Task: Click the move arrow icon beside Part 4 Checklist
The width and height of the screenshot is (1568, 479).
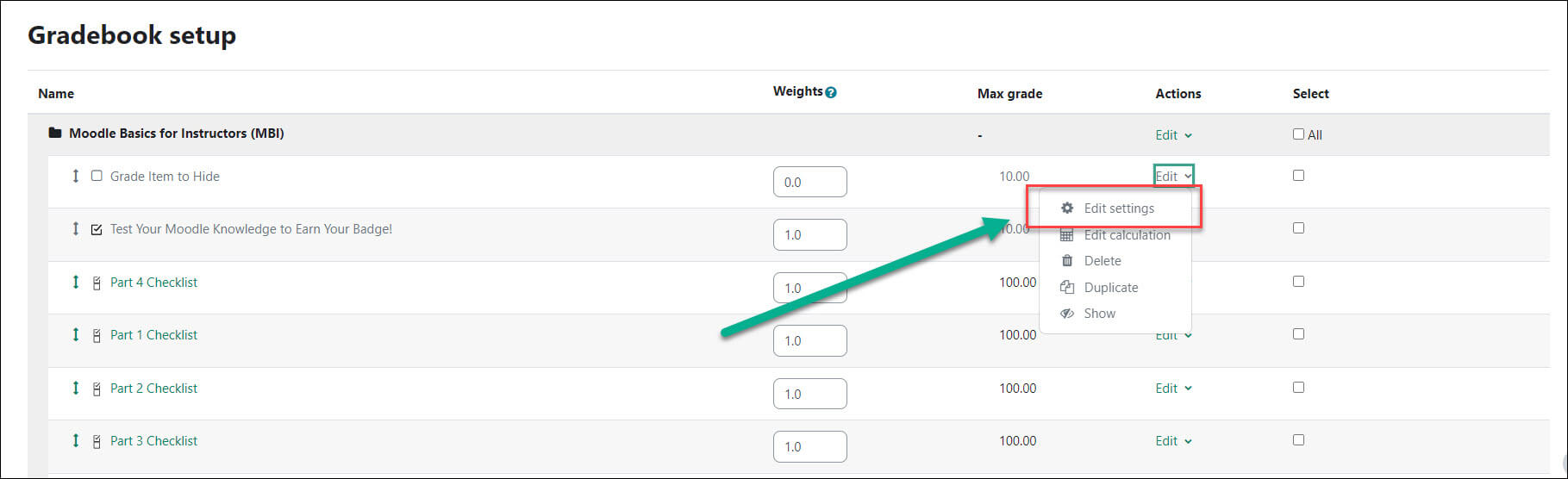Action: [76, 282]
